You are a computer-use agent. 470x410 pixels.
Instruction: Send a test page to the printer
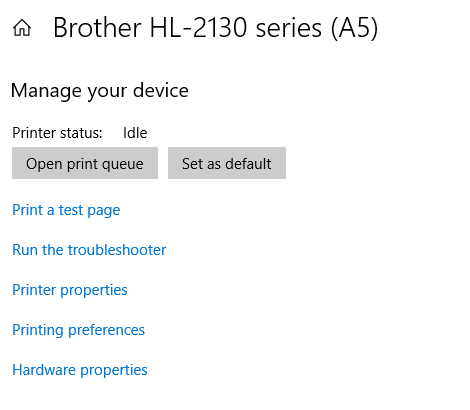tap(66, 210)
